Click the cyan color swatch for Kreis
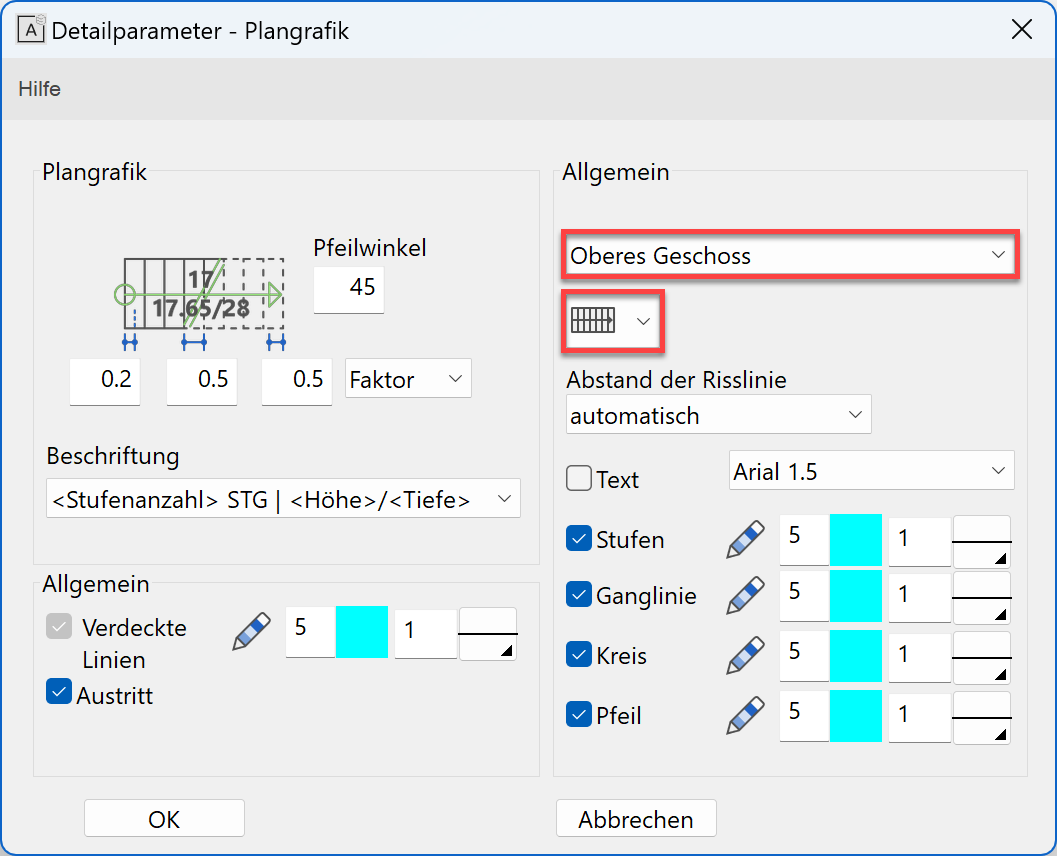This screenshot has height=856, width=1057. (x=855, y=656)
